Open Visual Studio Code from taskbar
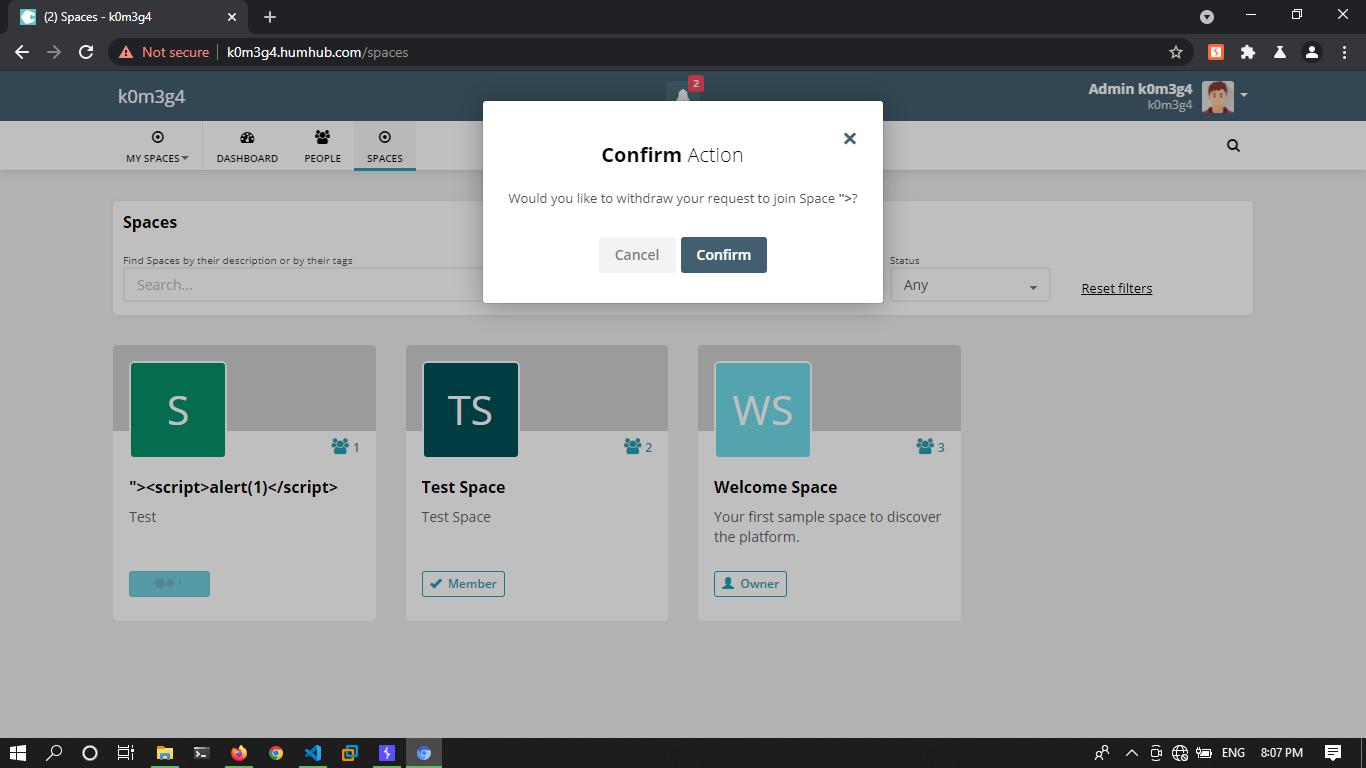 point(312,753)
